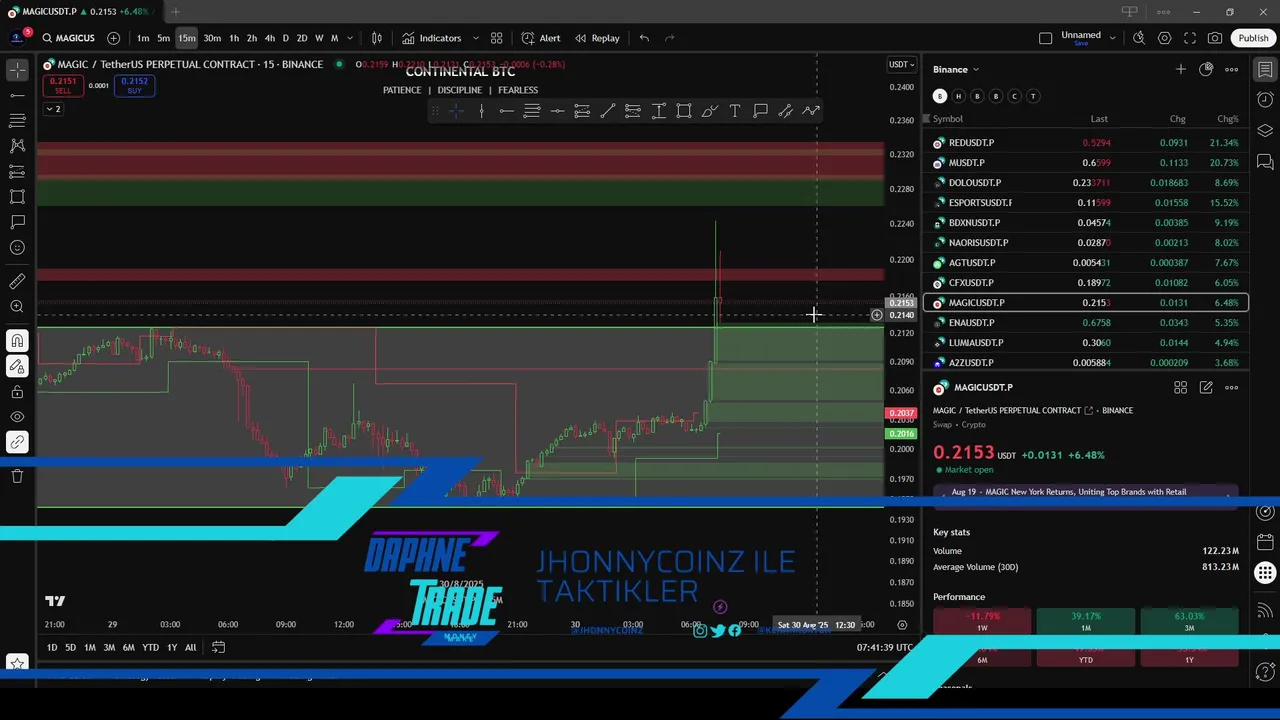Toggle go-to-date calendar icon
Screen dimensions: 1280x720
pos(218,647)
